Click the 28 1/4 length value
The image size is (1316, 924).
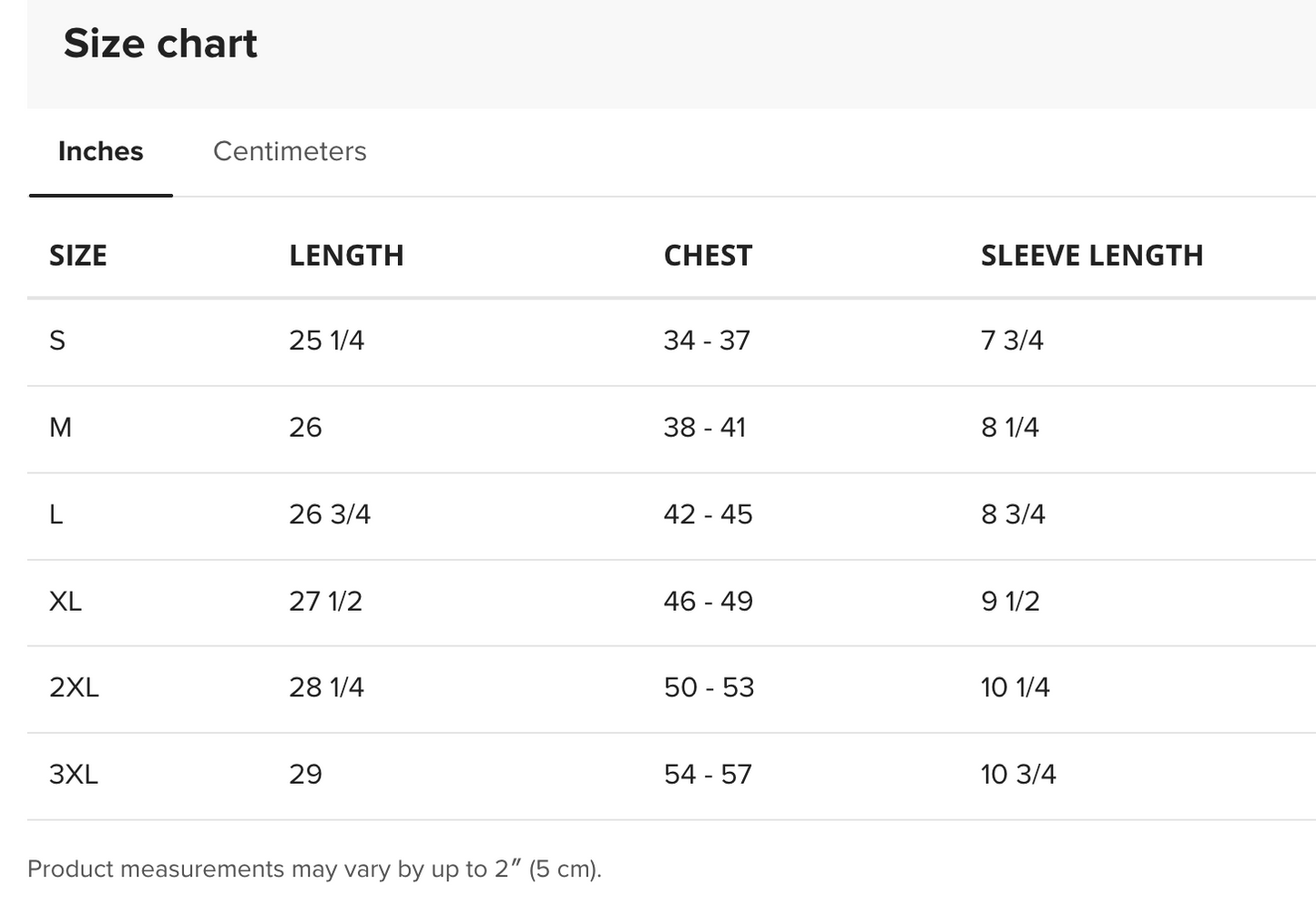(326, 687)
